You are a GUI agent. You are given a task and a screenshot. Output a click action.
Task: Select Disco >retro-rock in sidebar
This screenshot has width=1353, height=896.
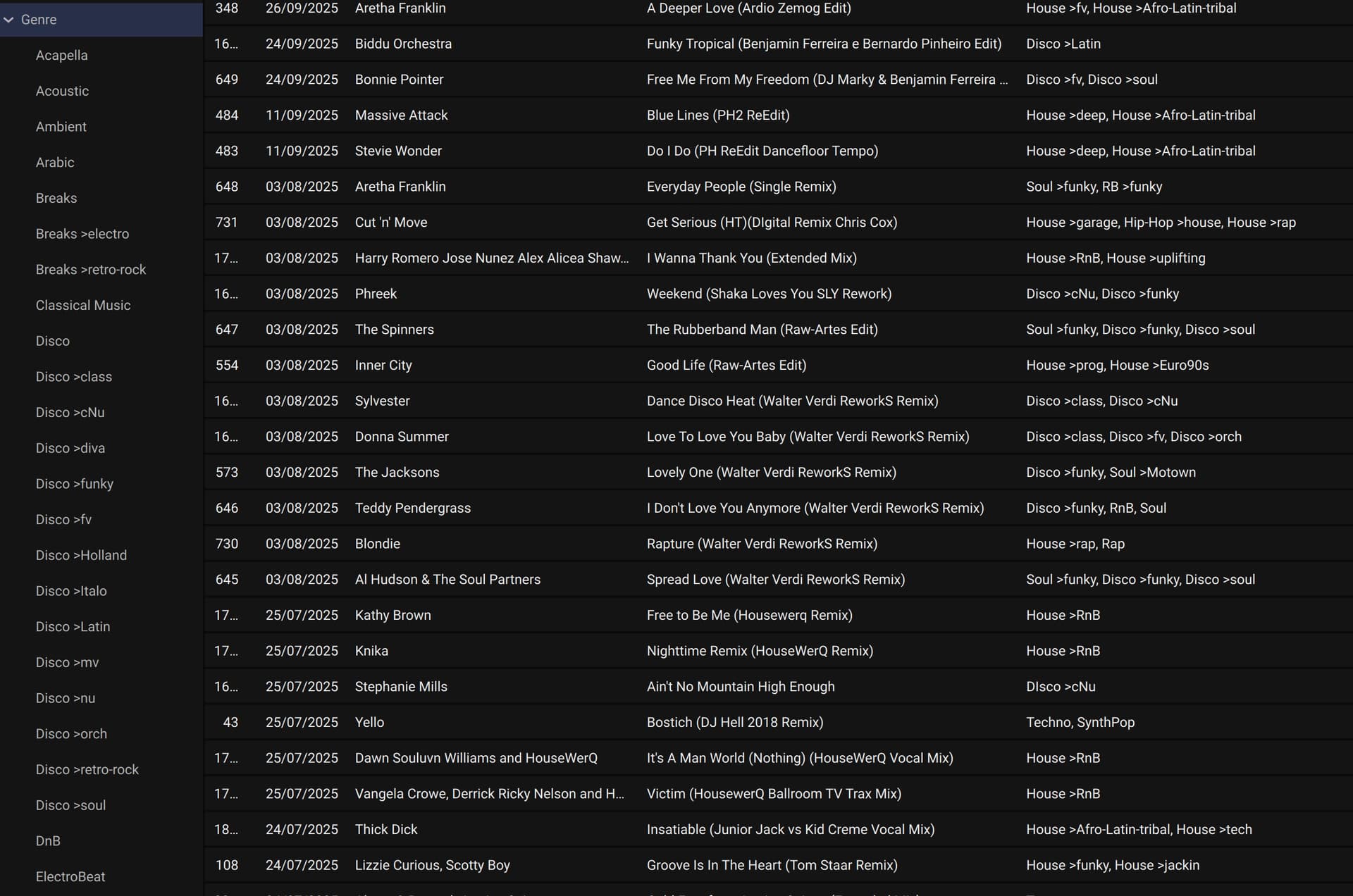coord(87,769)
